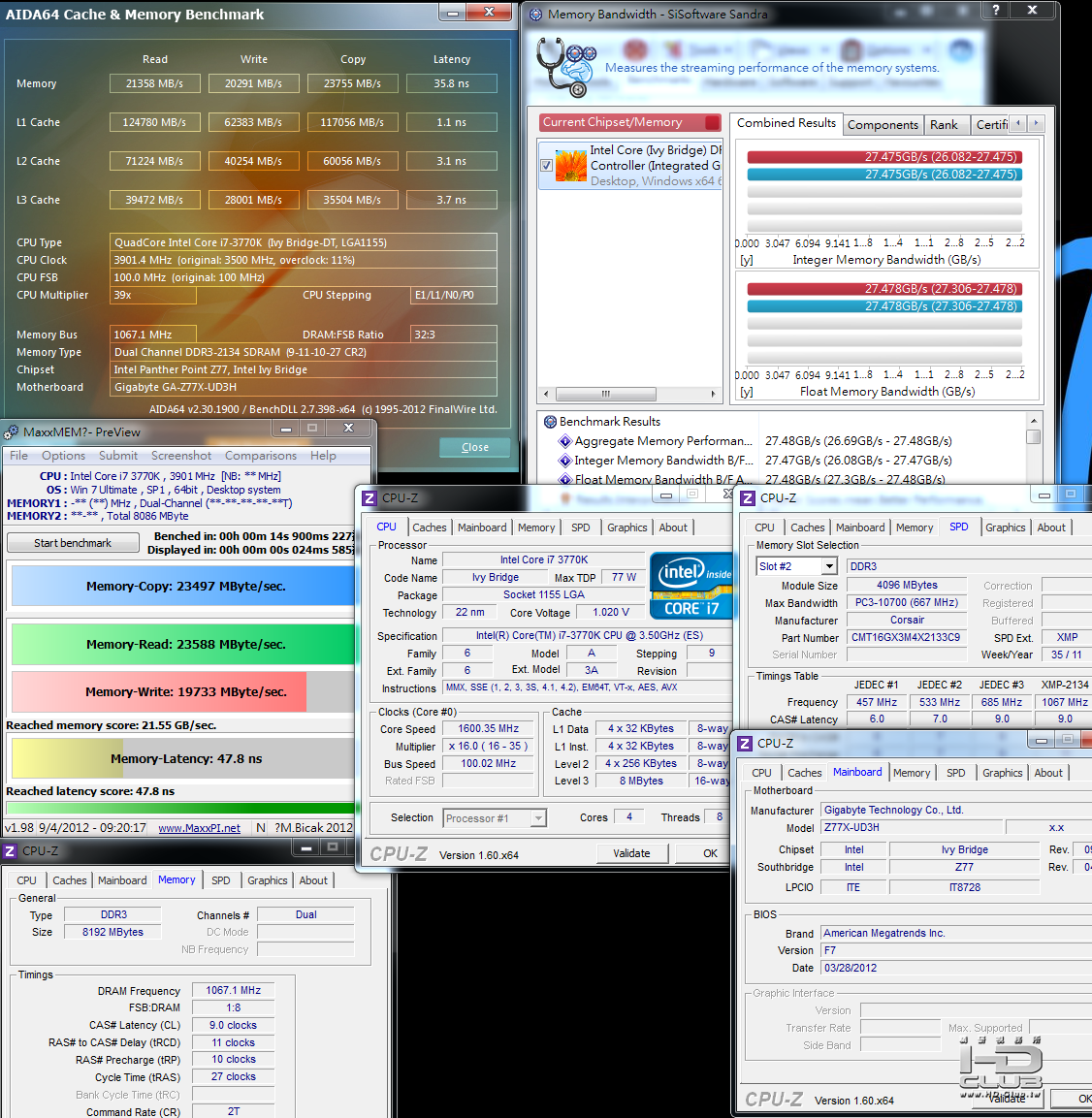
Task: Switch to the Components tab in Sandra
Action: (x=882, y=124)
